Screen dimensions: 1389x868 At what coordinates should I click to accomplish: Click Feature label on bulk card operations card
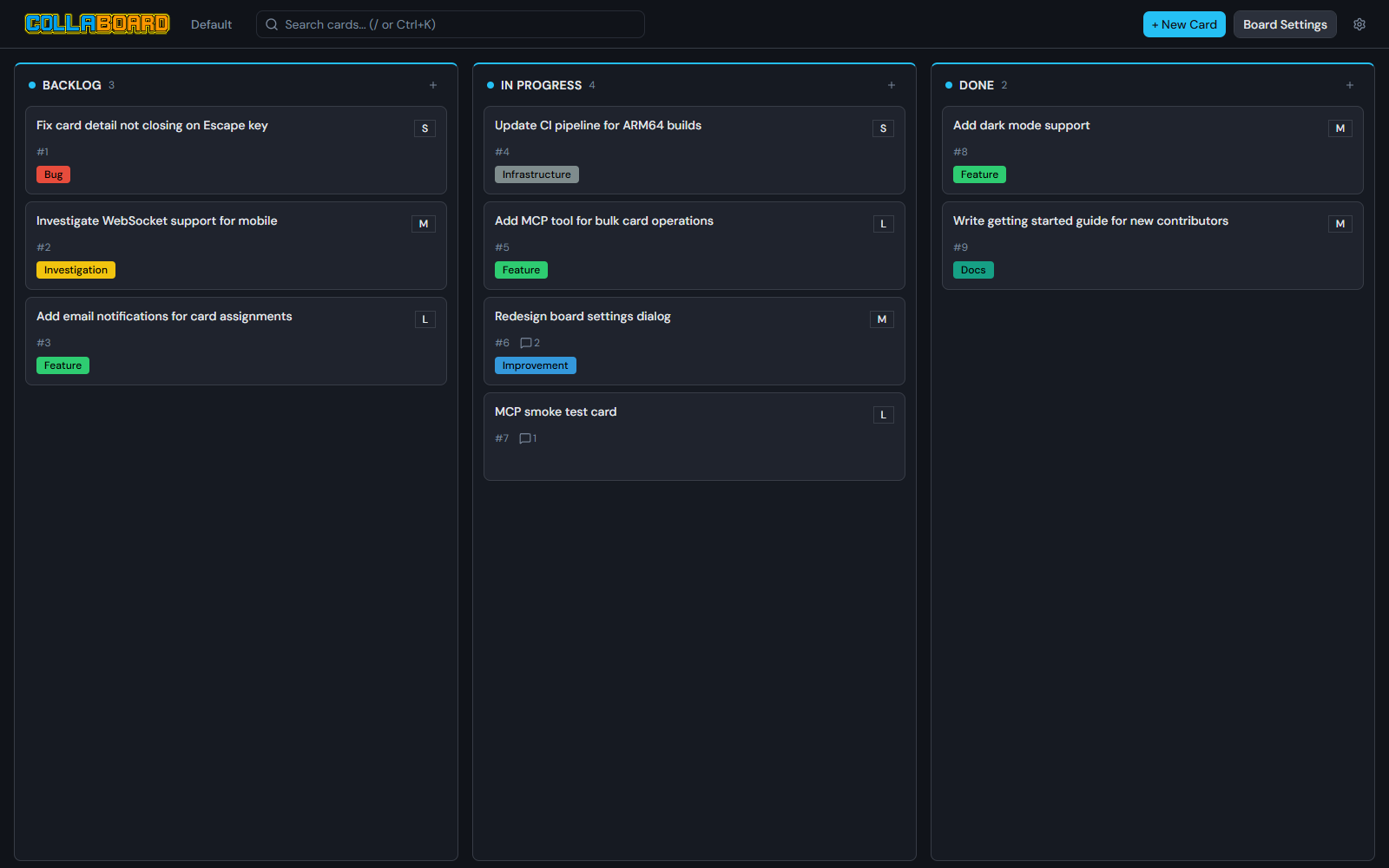[x=521, y=270]
